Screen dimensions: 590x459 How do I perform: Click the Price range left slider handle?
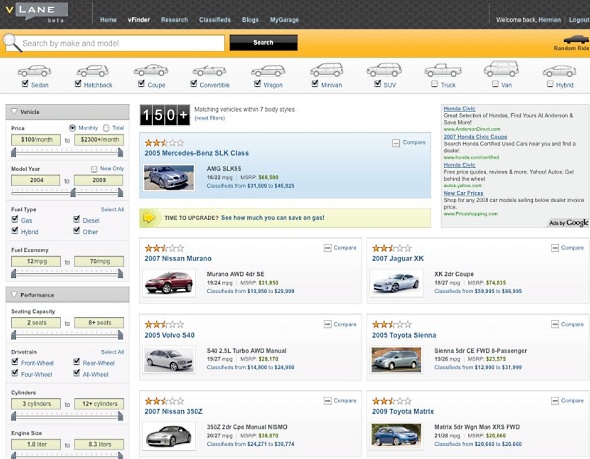tap(14, 152)
